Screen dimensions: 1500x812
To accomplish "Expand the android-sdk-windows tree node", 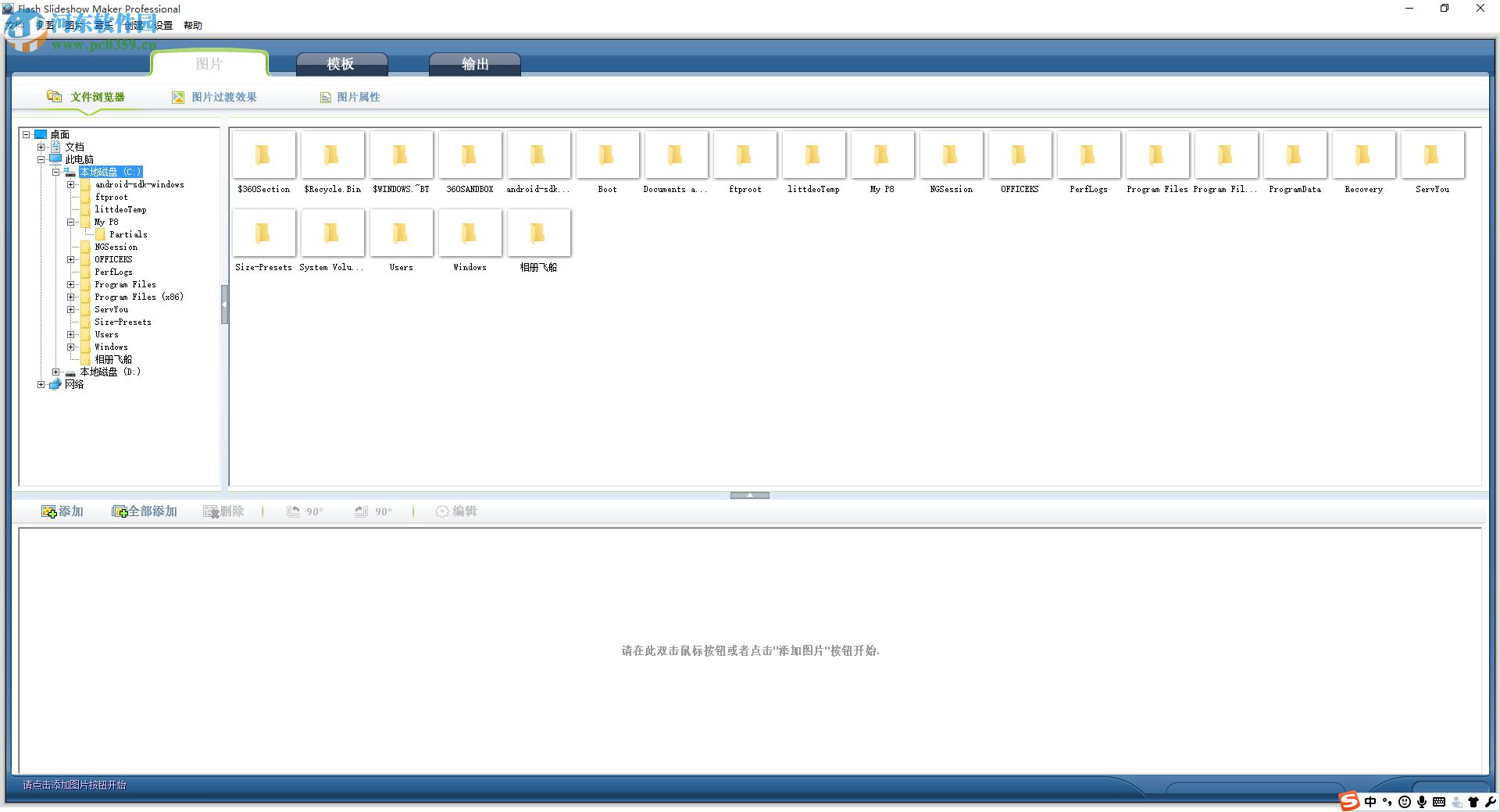I will tap(71, 184).
